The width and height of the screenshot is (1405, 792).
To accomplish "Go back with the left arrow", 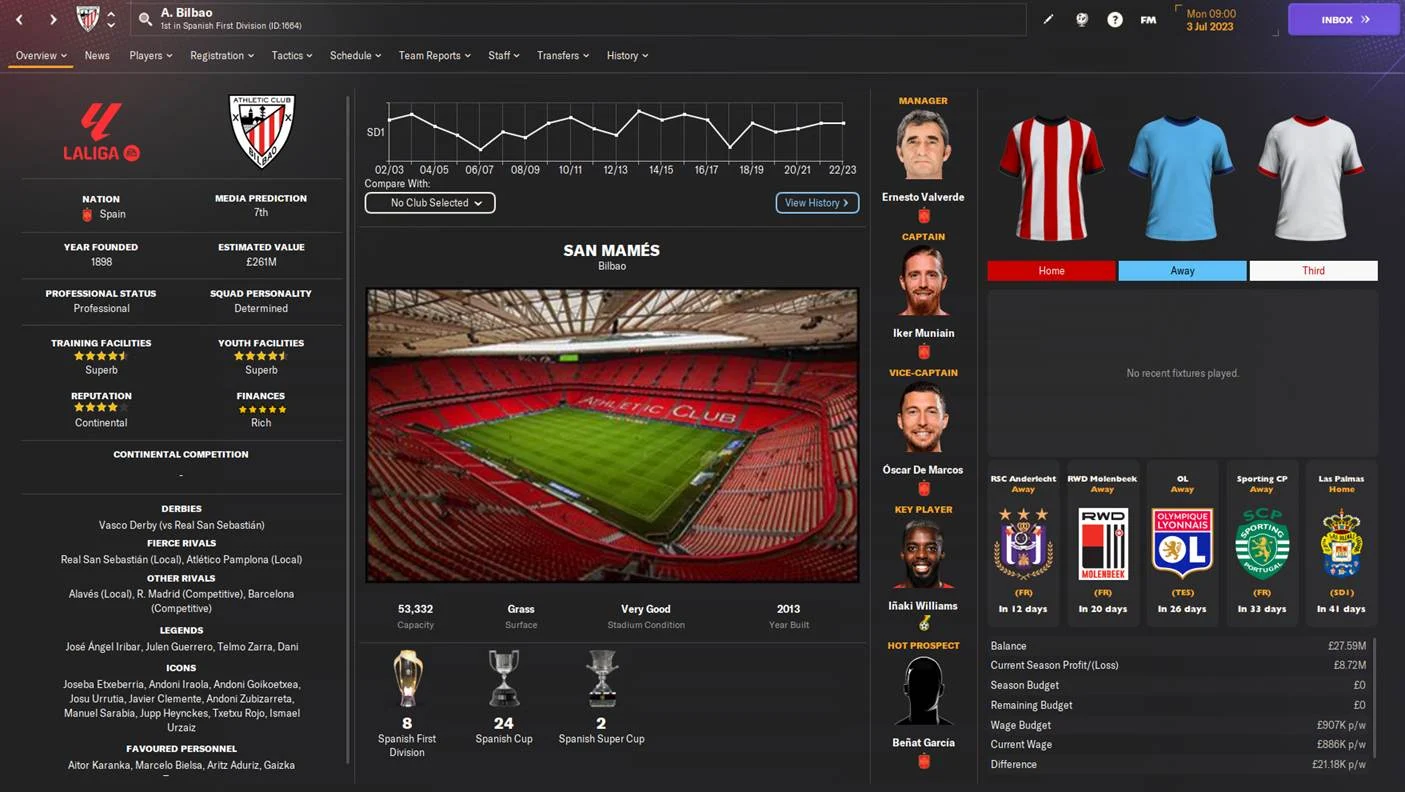I will 19,19.
